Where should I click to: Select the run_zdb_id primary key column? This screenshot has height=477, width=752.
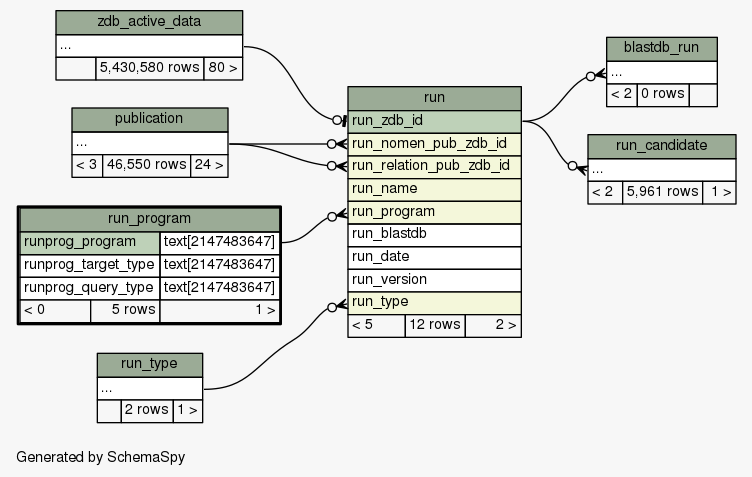pyautogui.click(x=434, y=121)
